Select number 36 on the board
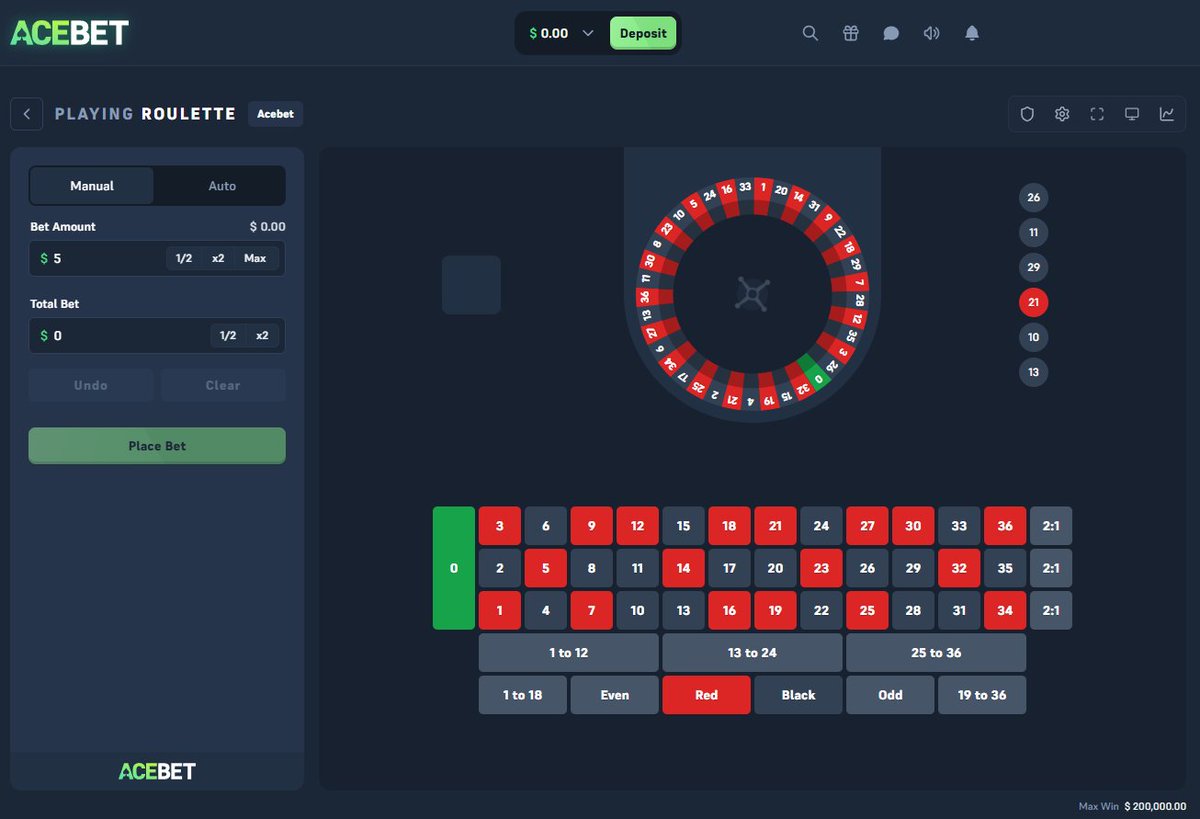This screenshot has height=819, width=1200. pos(1005,526)
